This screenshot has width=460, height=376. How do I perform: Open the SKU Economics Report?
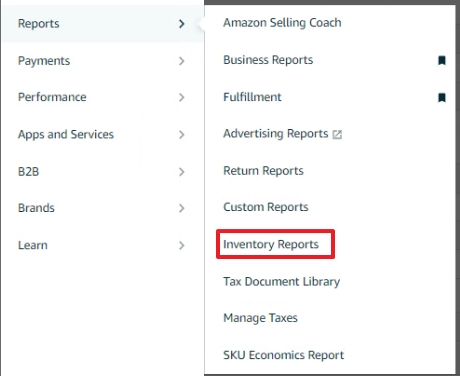283,355
